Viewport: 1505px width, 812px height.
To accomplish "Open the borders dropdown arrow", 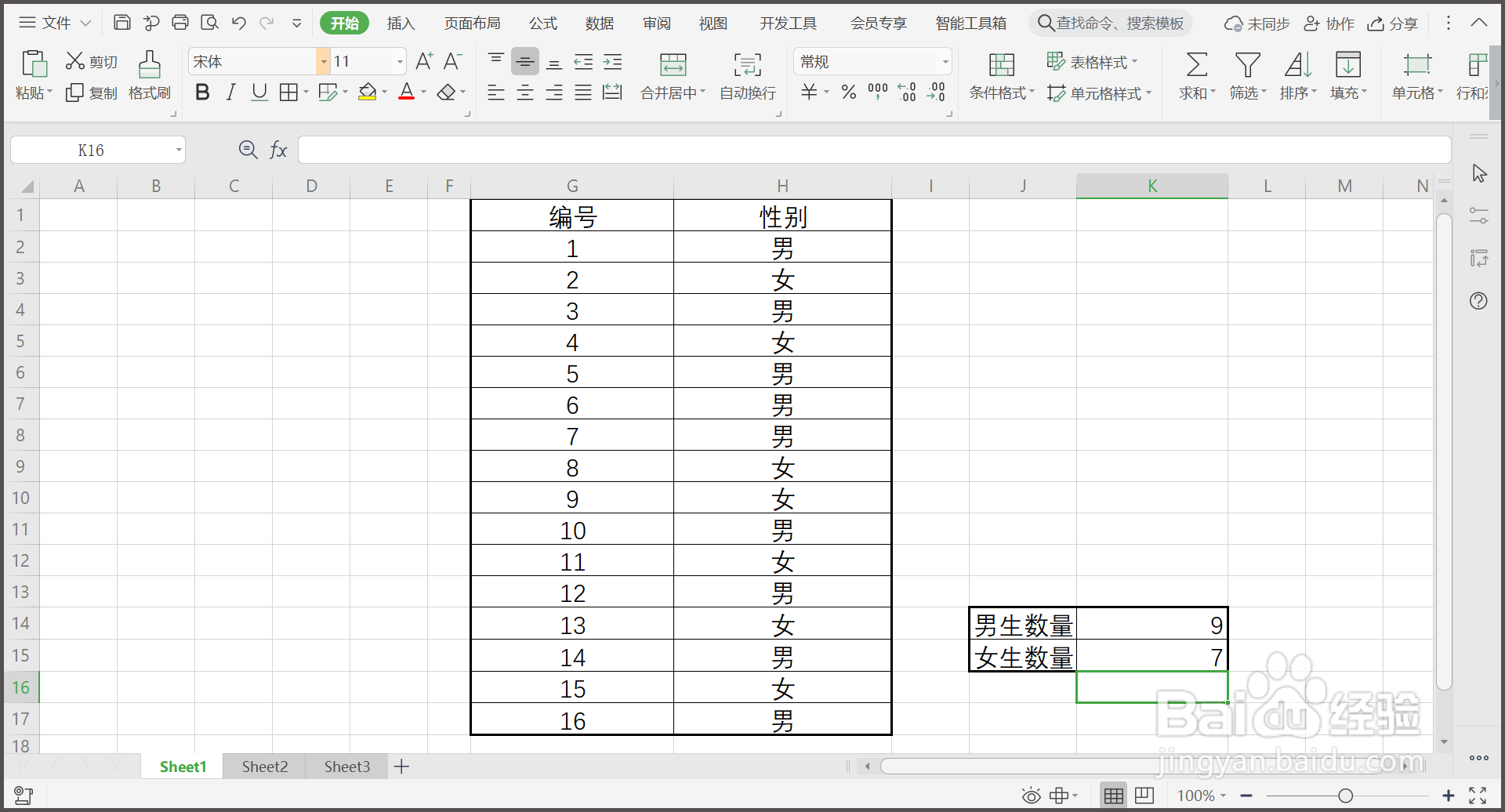I will coord(306,92).
